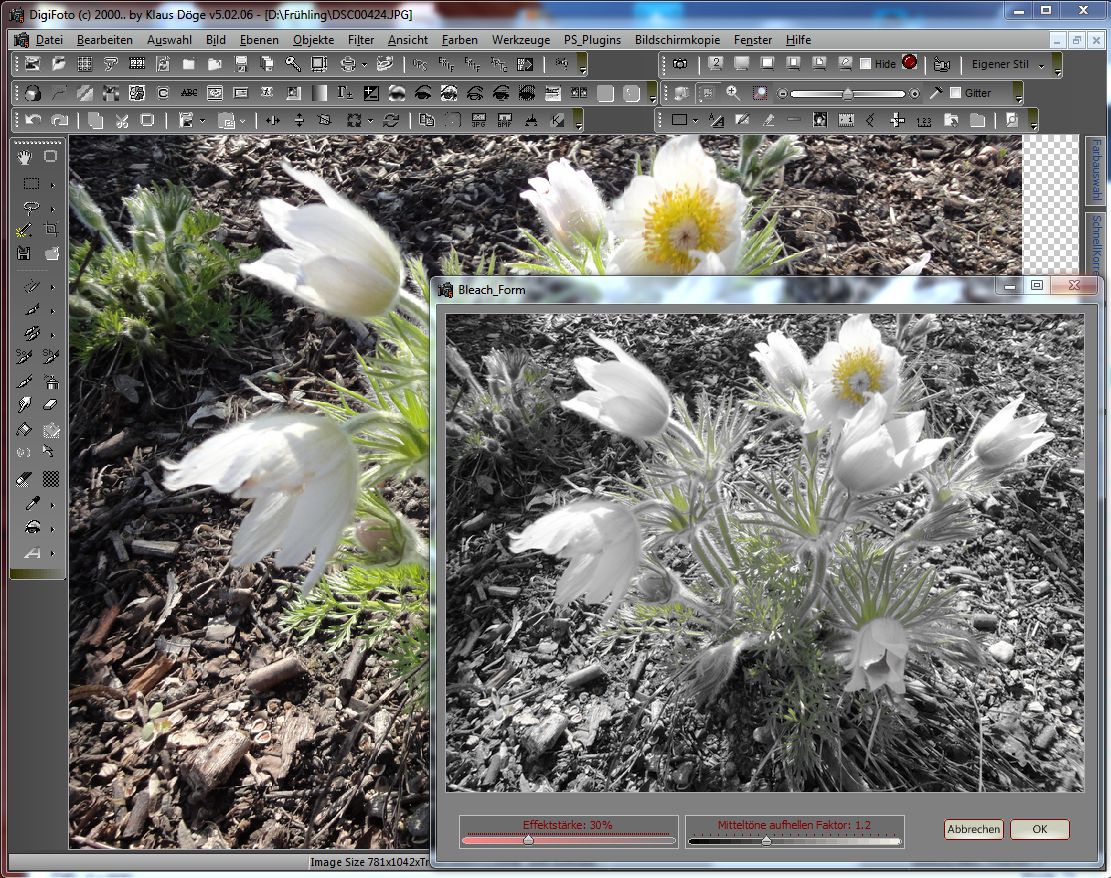1111x878 pixels.
Task: Select the hand pan tool
Action: [24, 156]
